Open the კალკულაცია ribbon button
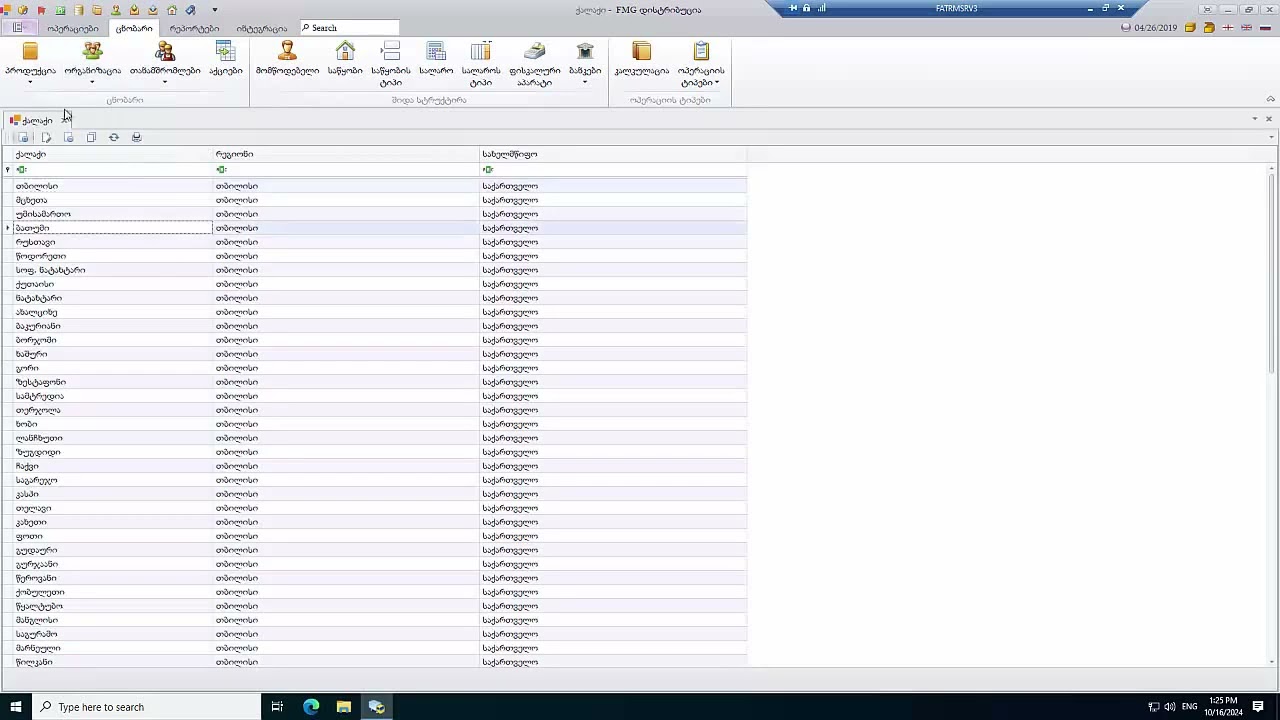The height and width of the screenshot is (720, 1280). pyautogui.click(x=642, y=60)
